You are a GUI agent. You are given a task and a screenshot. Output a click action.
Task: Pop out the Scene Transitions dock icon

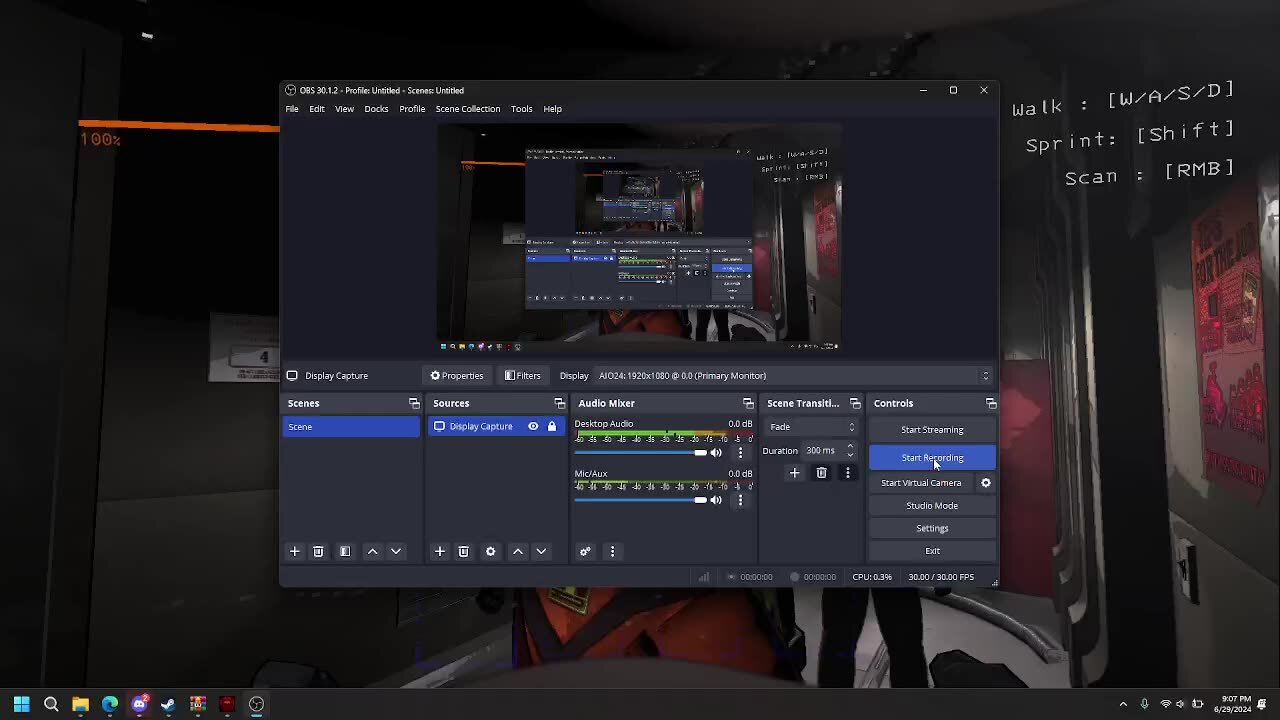[854, 403]
